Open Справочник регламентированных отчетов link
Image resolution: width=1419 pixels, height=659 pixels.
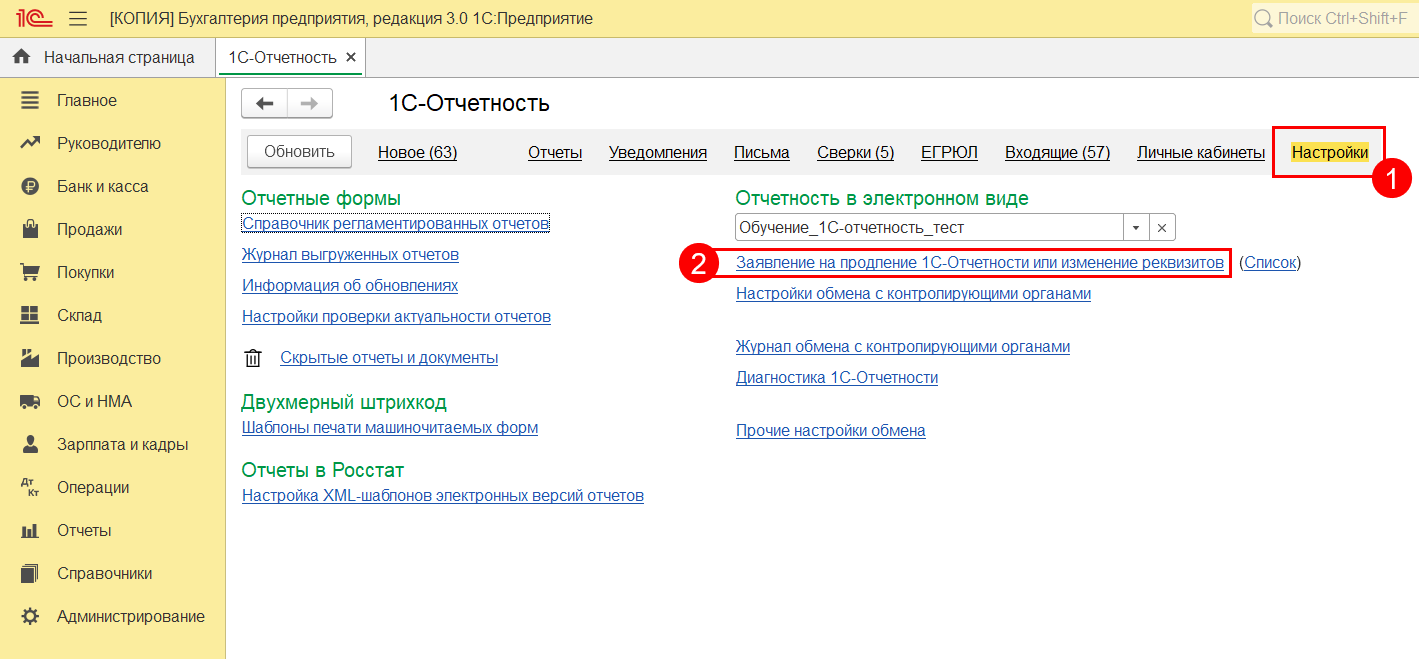click(395, 223)
